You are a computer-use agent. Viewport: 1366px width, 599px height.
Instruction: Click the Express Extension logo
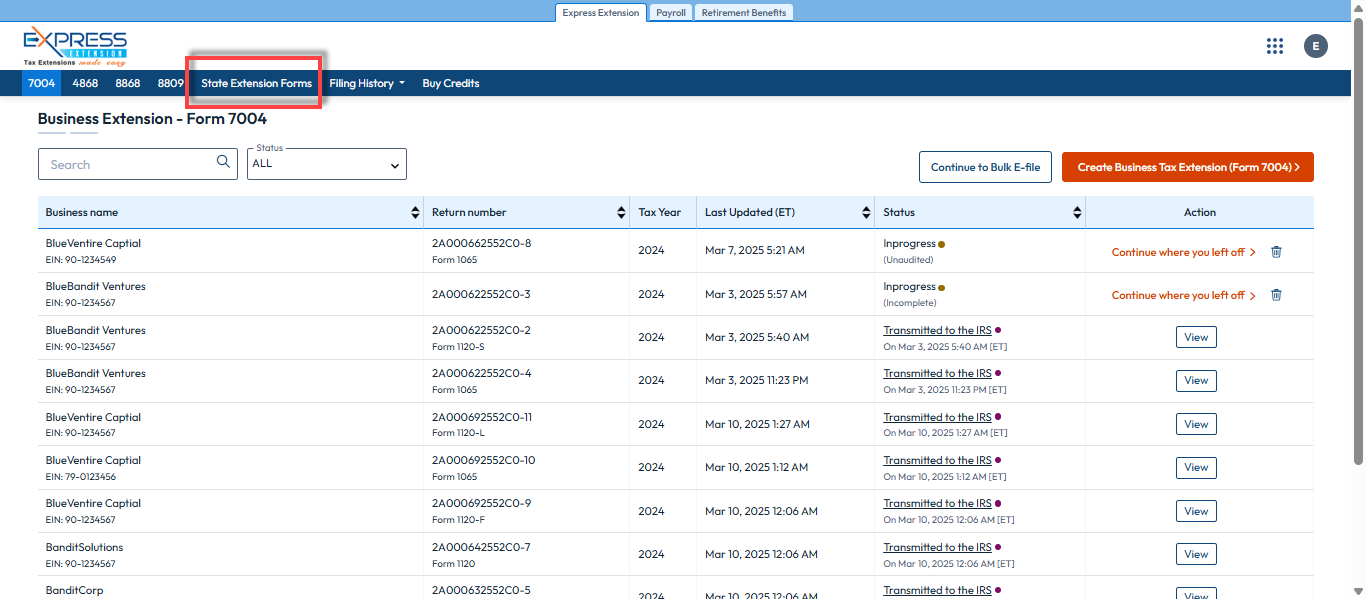(x=75, y=46)
